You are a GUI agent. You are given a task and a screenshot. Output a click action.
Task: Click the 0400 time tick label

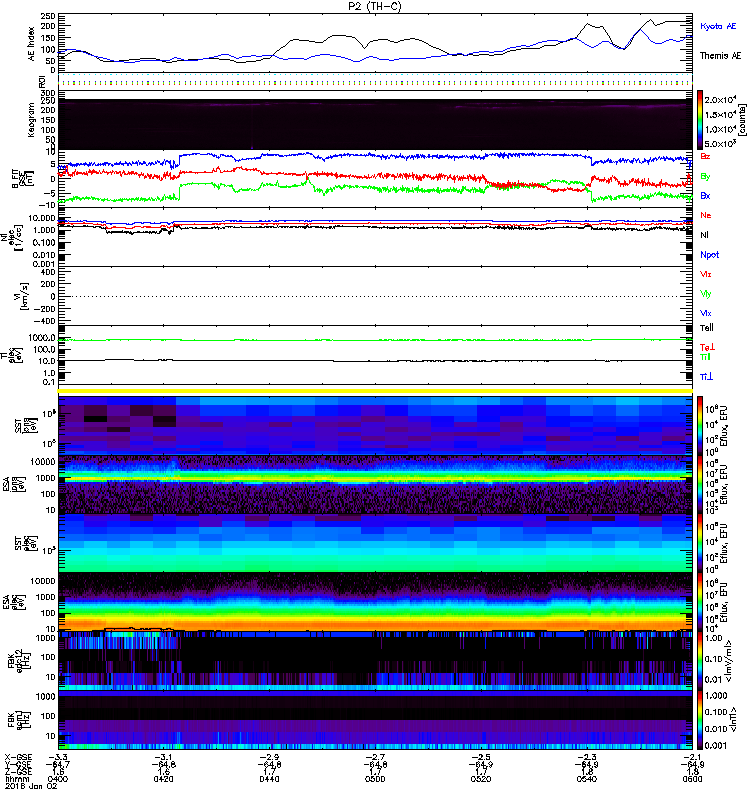tap(57, 779)
